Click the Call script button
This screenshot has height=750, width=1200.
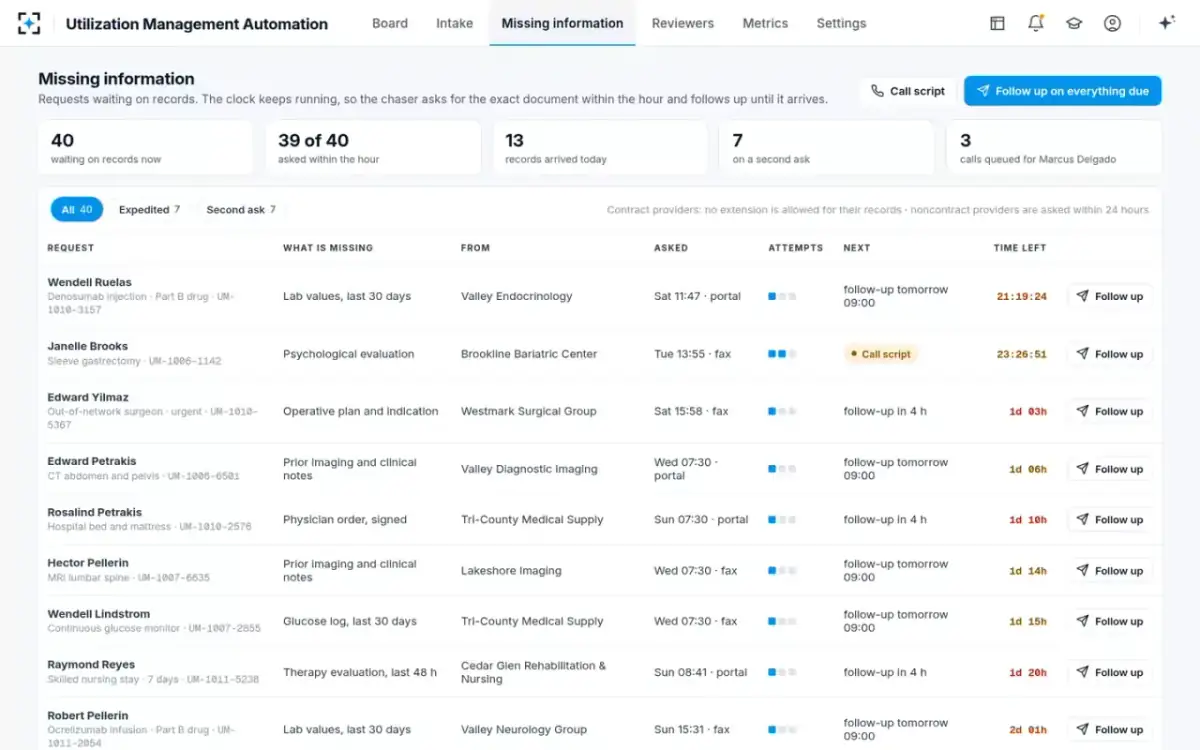(x=908, y=91)
